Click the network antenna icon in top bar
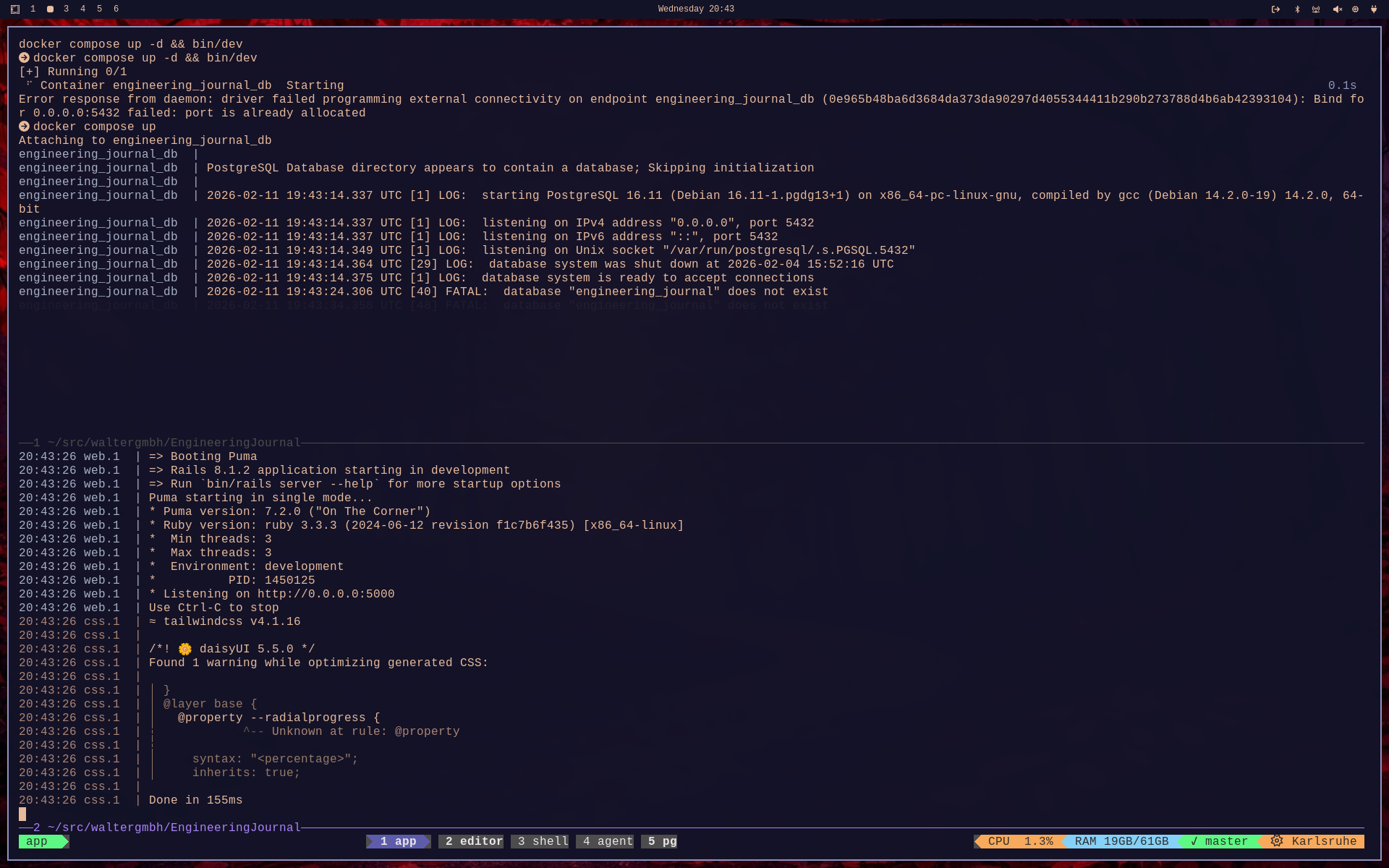Screen dimensions: 1389x868 pyautogui.click(x=1316, y=9)
